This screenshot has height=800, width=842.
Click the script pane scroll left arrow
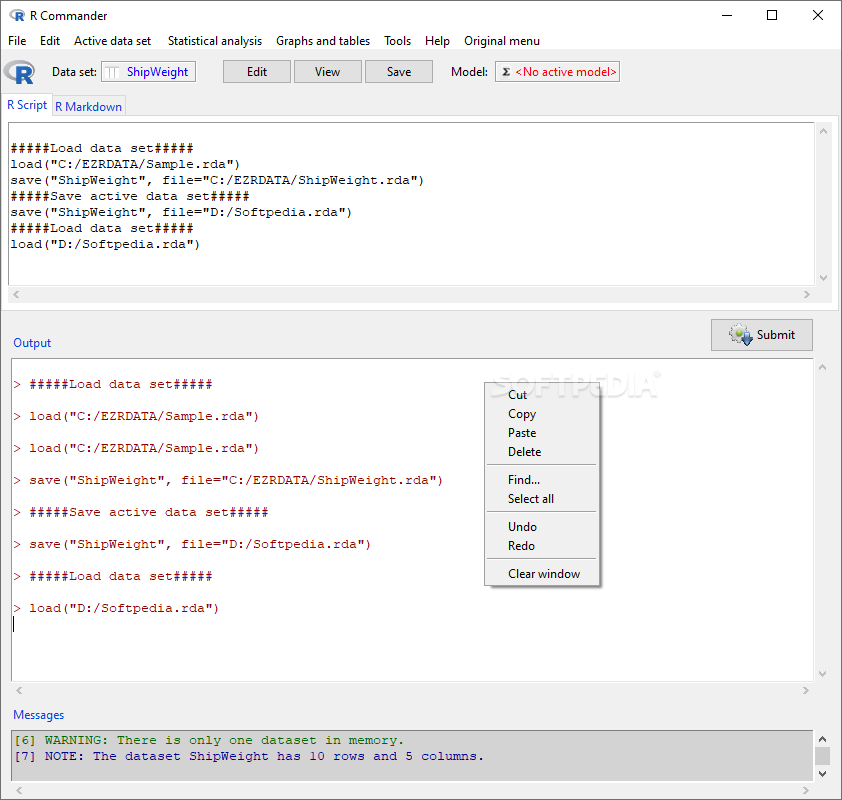coord(16,294)
